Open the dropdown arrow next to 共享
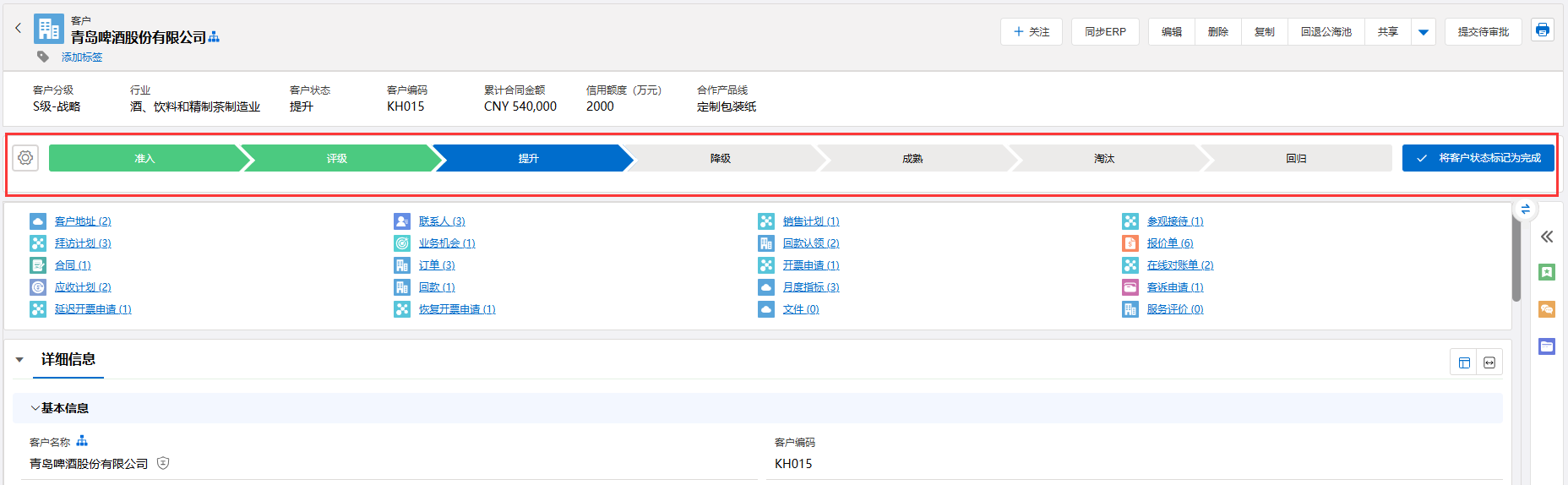 [x=1423, y=32]
